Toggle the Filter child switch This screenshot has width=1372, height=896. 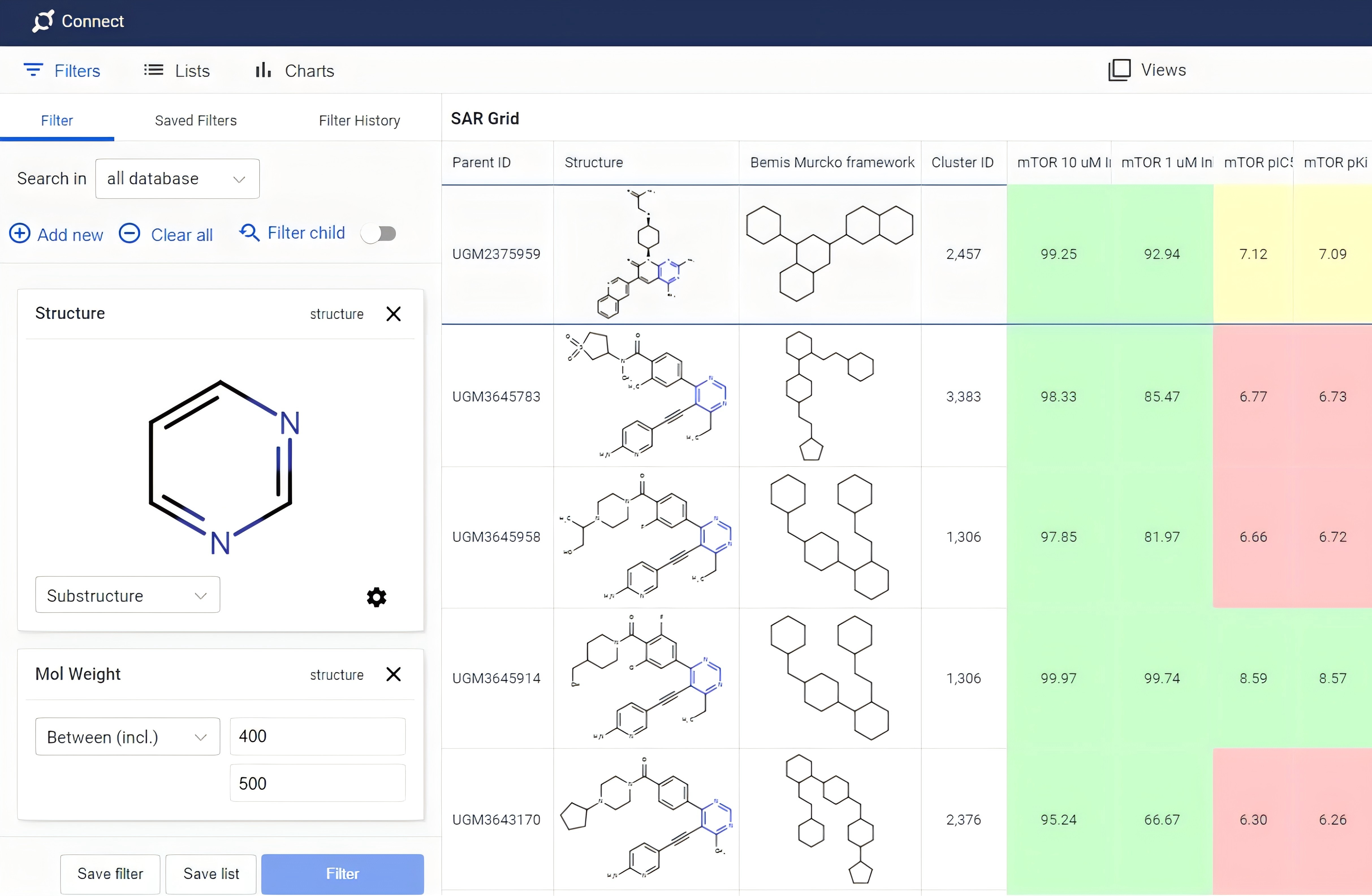(379, 234)
